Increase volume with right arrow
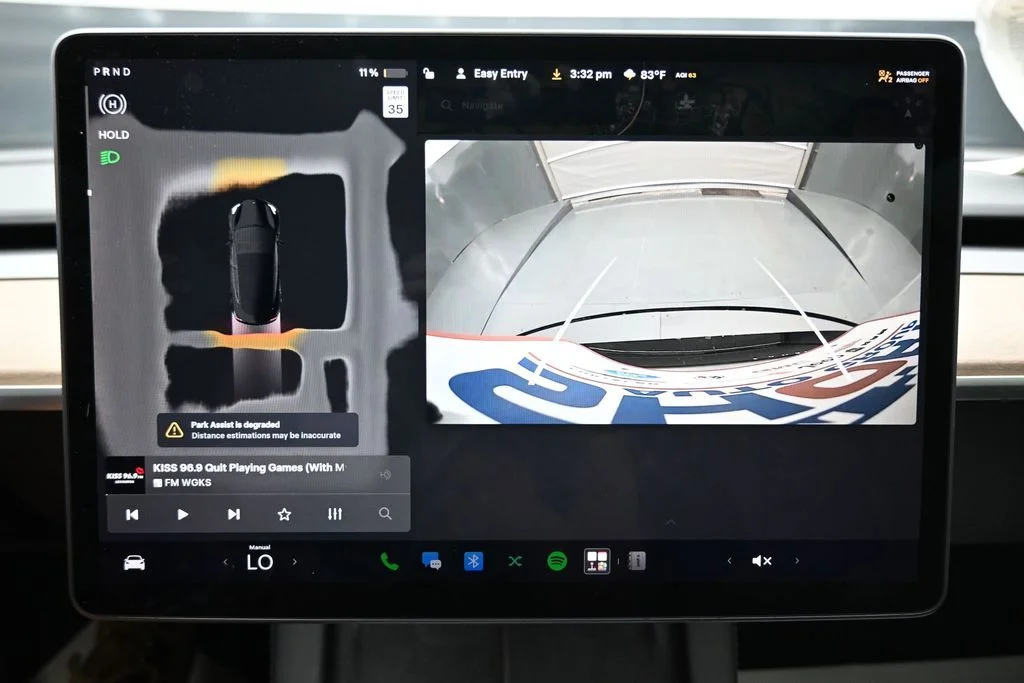This screenshot has height=683, width=1024. point(797,561)
